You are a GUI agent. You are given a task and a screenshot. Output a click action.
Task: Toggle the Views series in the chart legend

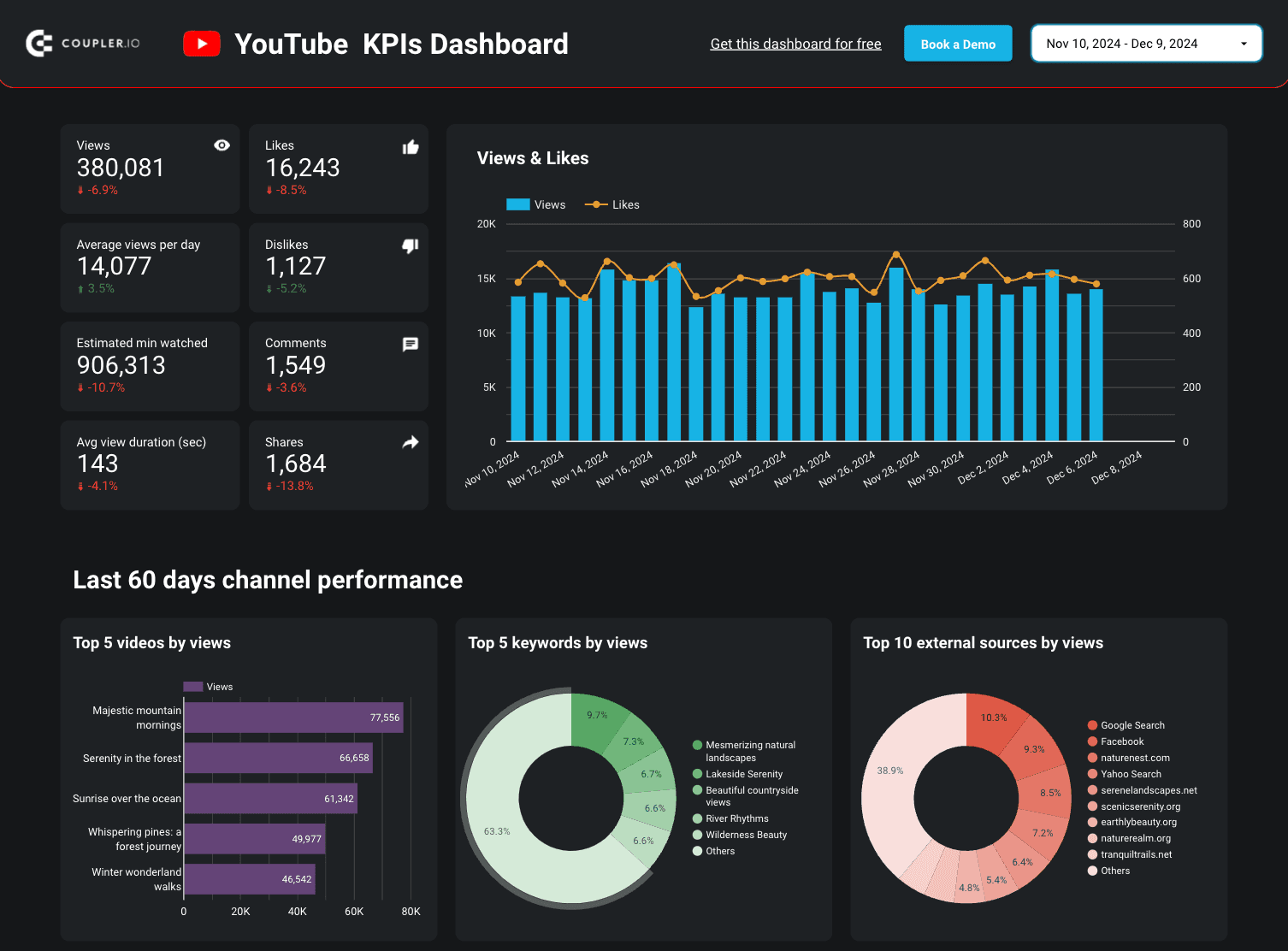point(536,204)
